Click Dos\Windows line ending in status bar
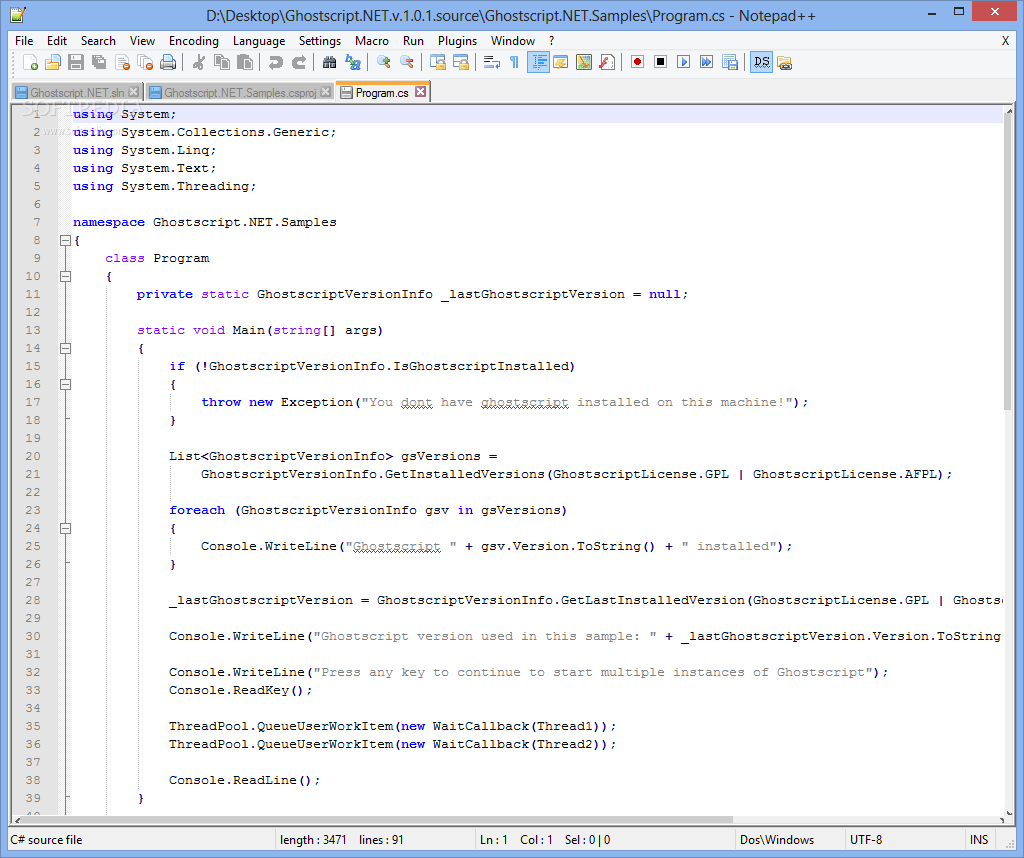This screenshot has width=1024, height=858. [777, 840]
